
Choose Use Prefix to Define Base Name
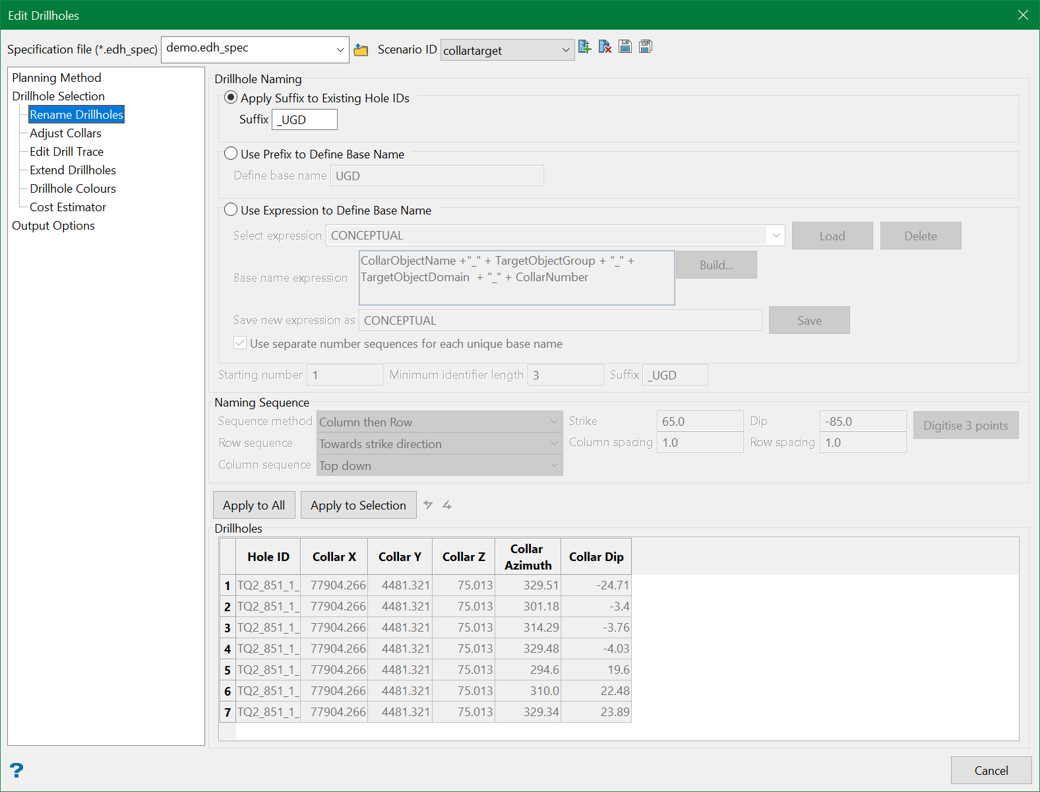pyautogui.click(x=231, y=154)
